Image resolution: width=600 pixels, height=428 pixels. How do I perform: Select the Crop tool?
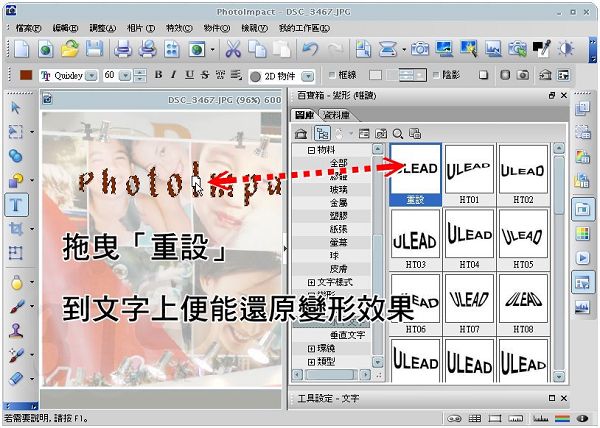click(16, 229)
